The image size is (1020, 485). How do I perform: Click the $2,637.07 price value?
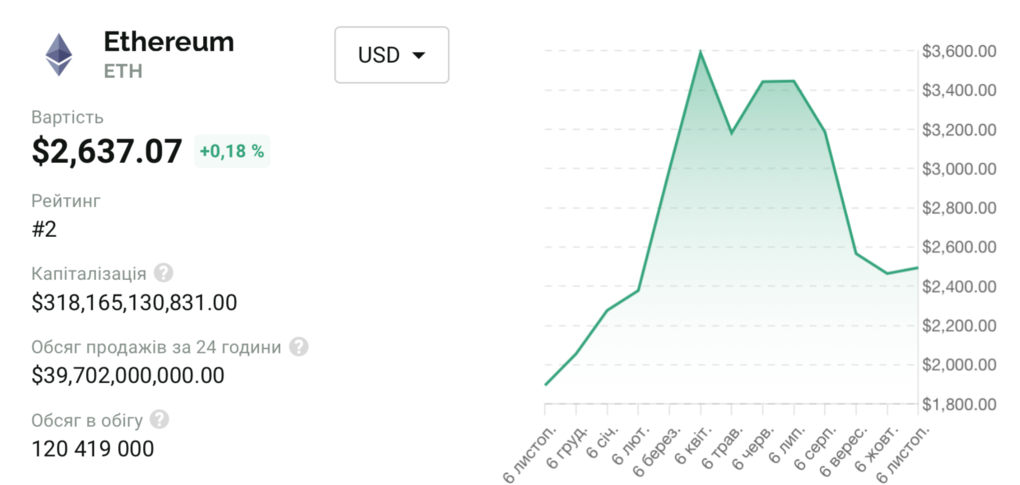click(x=107, y=151)
